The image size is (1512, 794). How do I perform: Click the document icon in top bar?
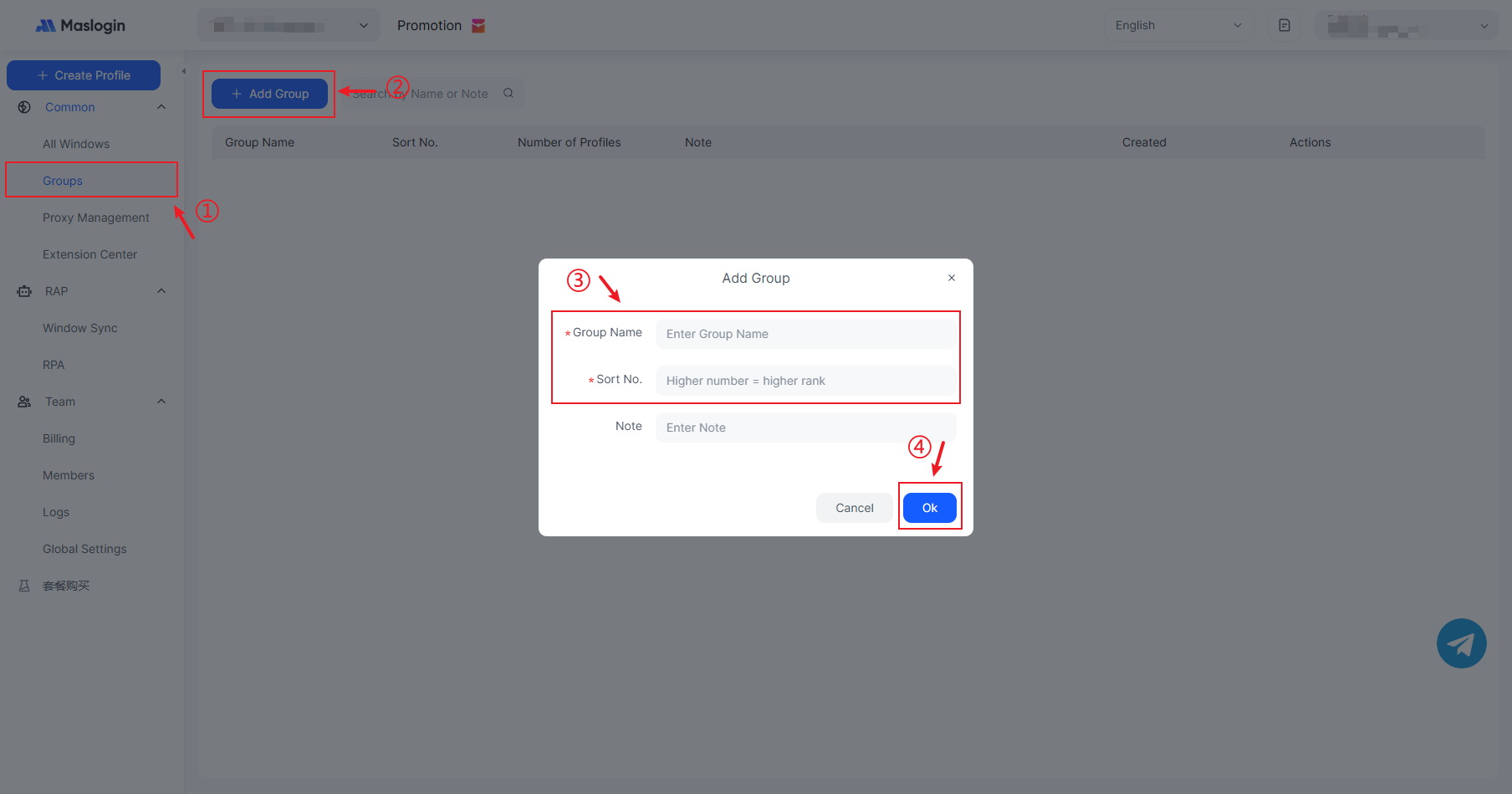coord(1284,26)
